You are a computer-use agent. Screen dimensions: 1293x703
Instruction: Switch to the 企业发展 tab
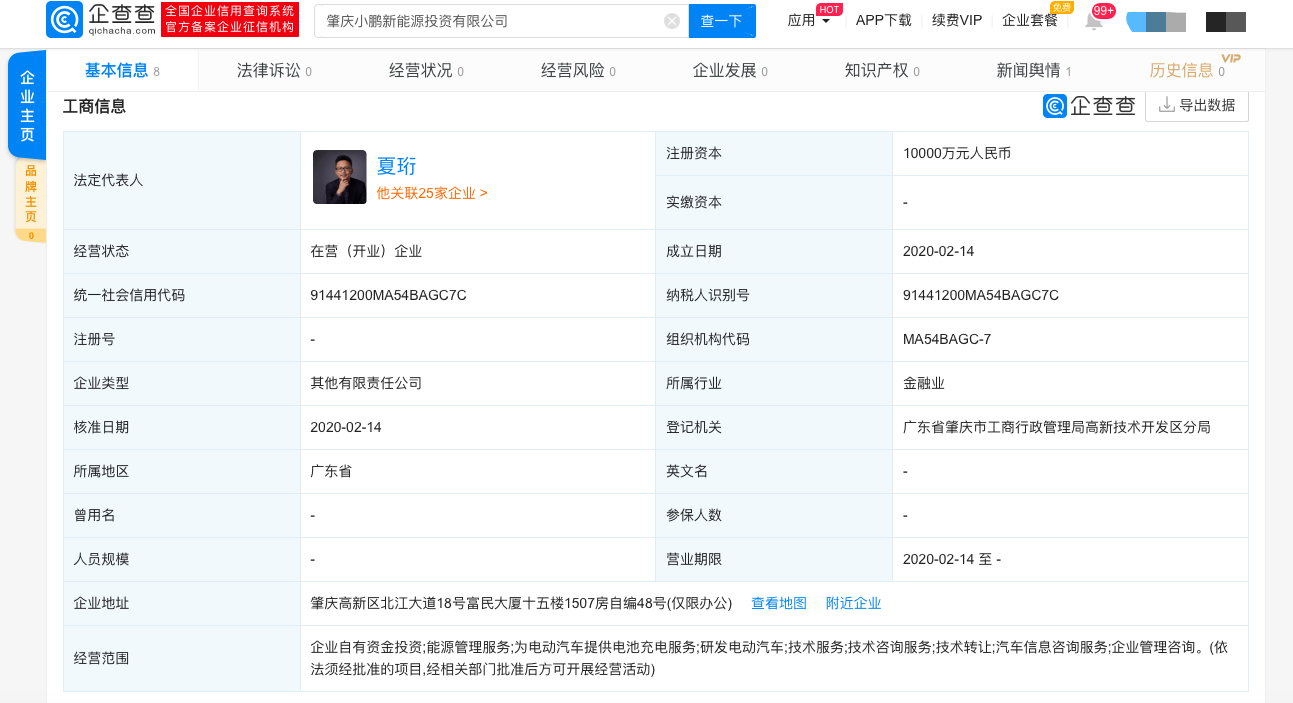pos(730,70)
